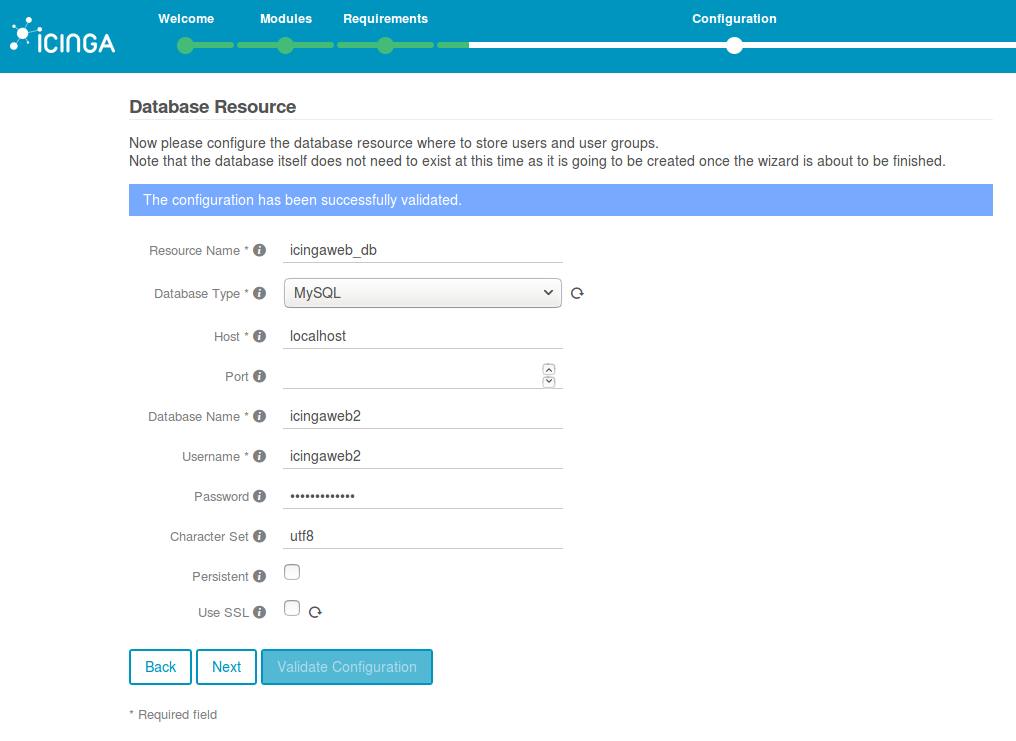Click the Resource Name label
The width and height of the screenshot is (1016, 741).
[x=194, y=251]
